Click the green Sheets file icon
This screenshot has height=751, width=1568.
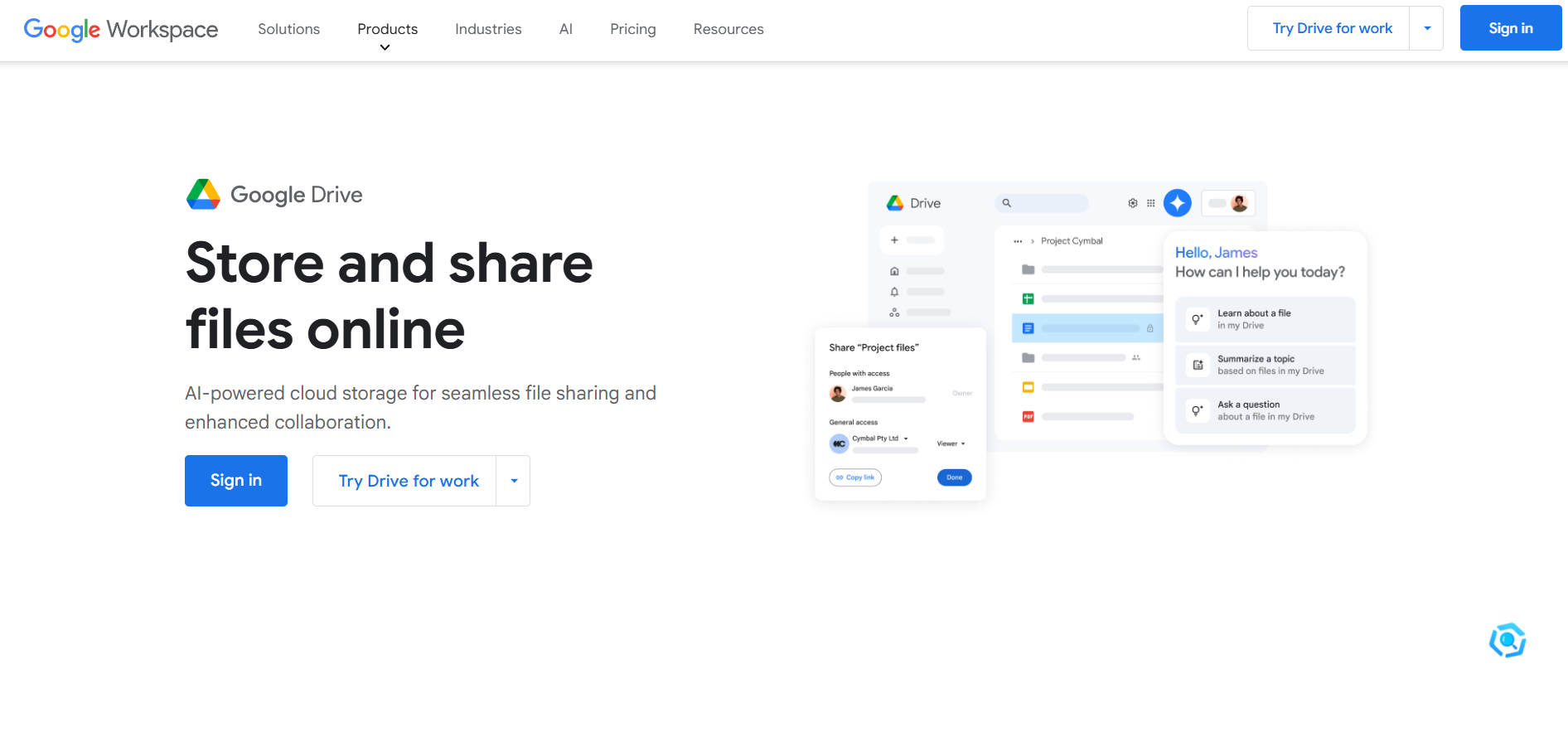[1028, 298]
